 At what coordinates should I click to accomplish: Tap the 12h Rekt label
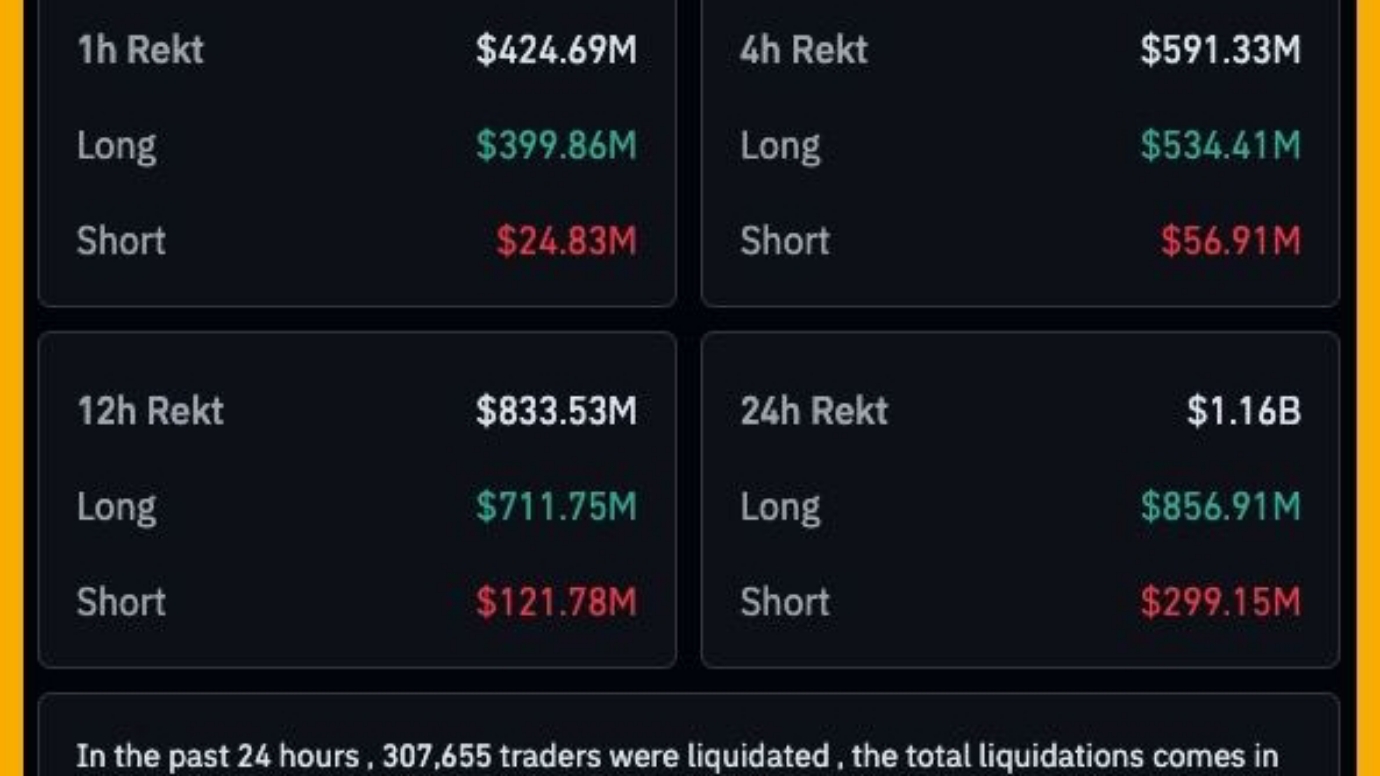point(150,411)
